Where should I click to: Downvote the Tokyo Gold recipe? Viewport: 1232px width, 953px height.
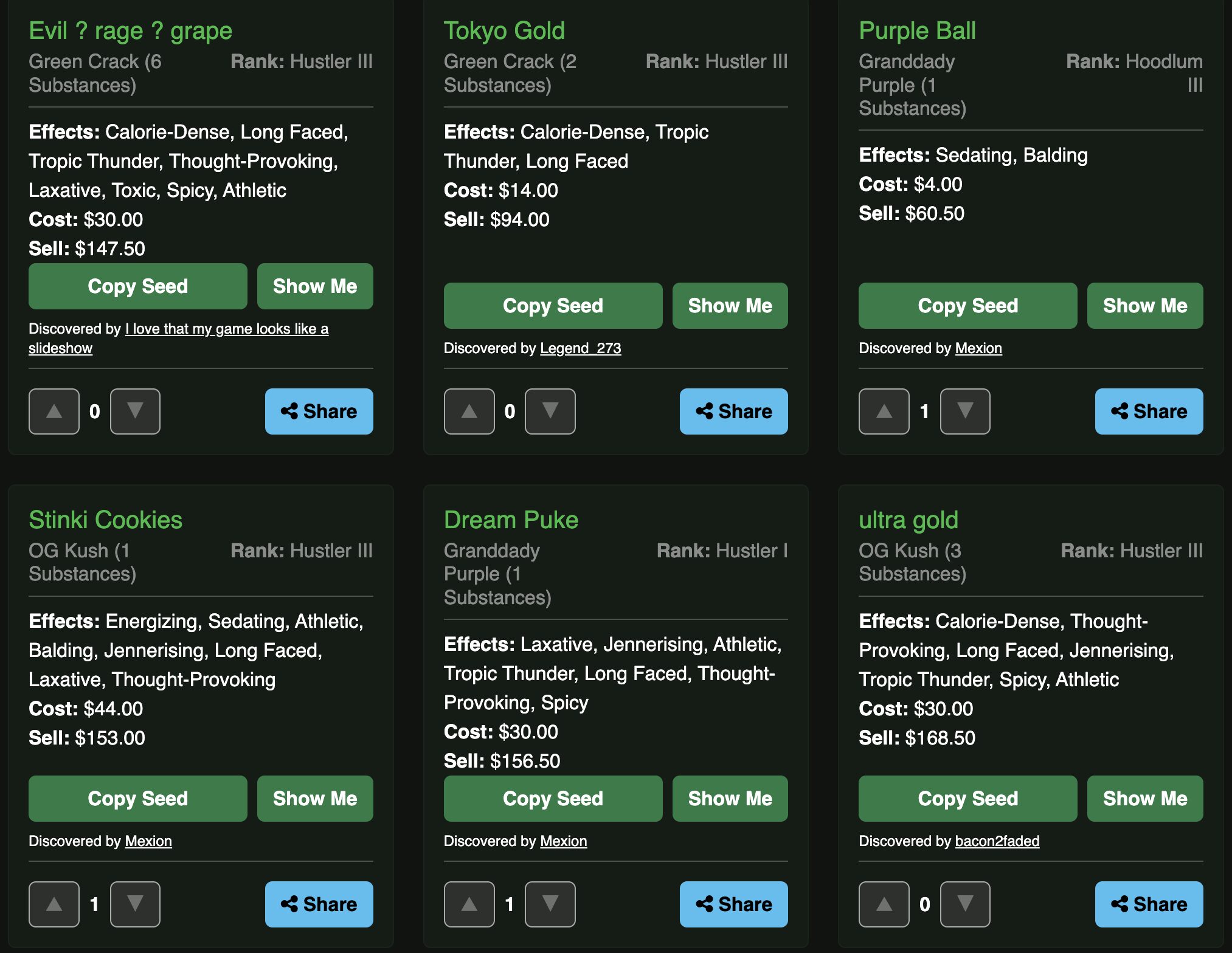coord(550,411)
